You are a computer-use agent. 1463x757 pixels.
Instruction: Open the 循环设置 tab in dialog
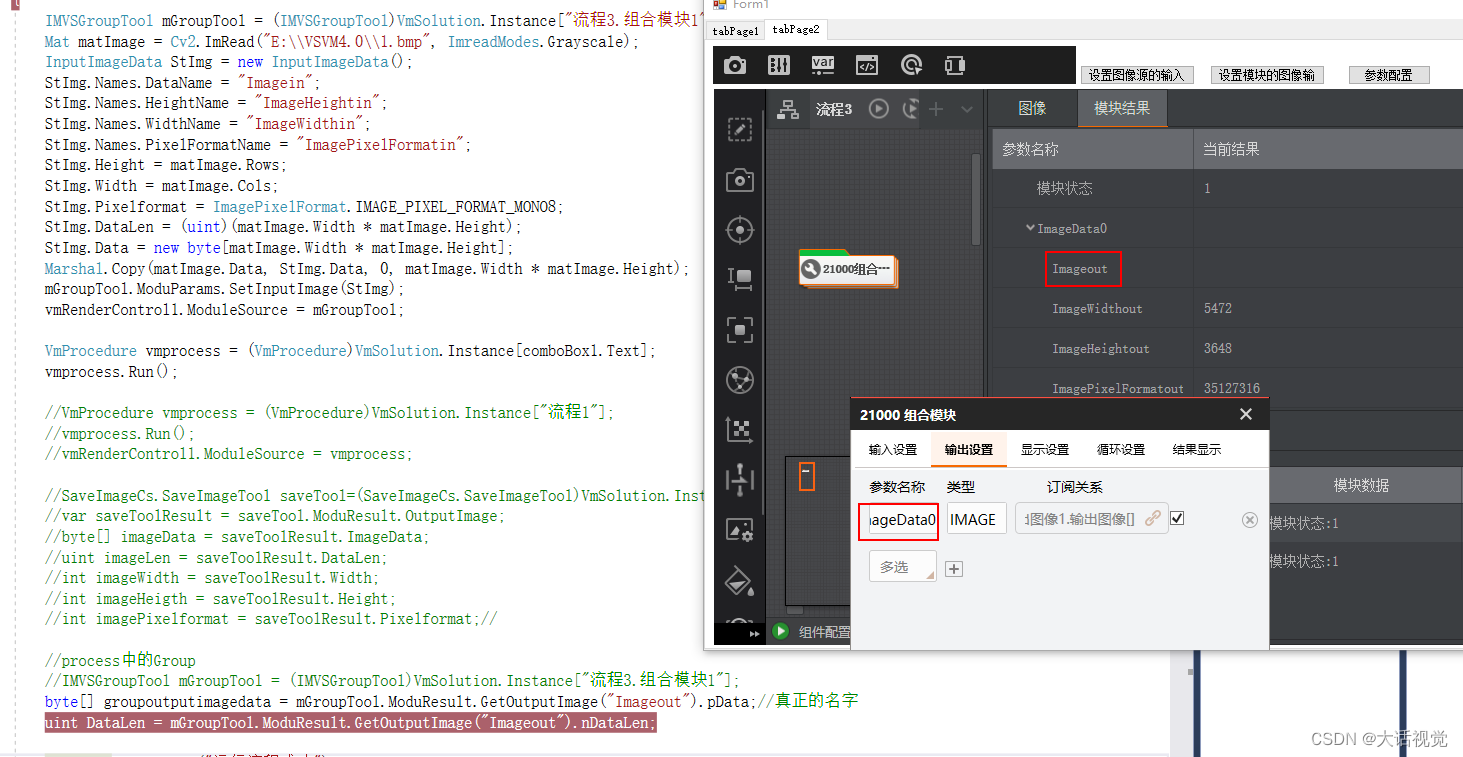1120,449
